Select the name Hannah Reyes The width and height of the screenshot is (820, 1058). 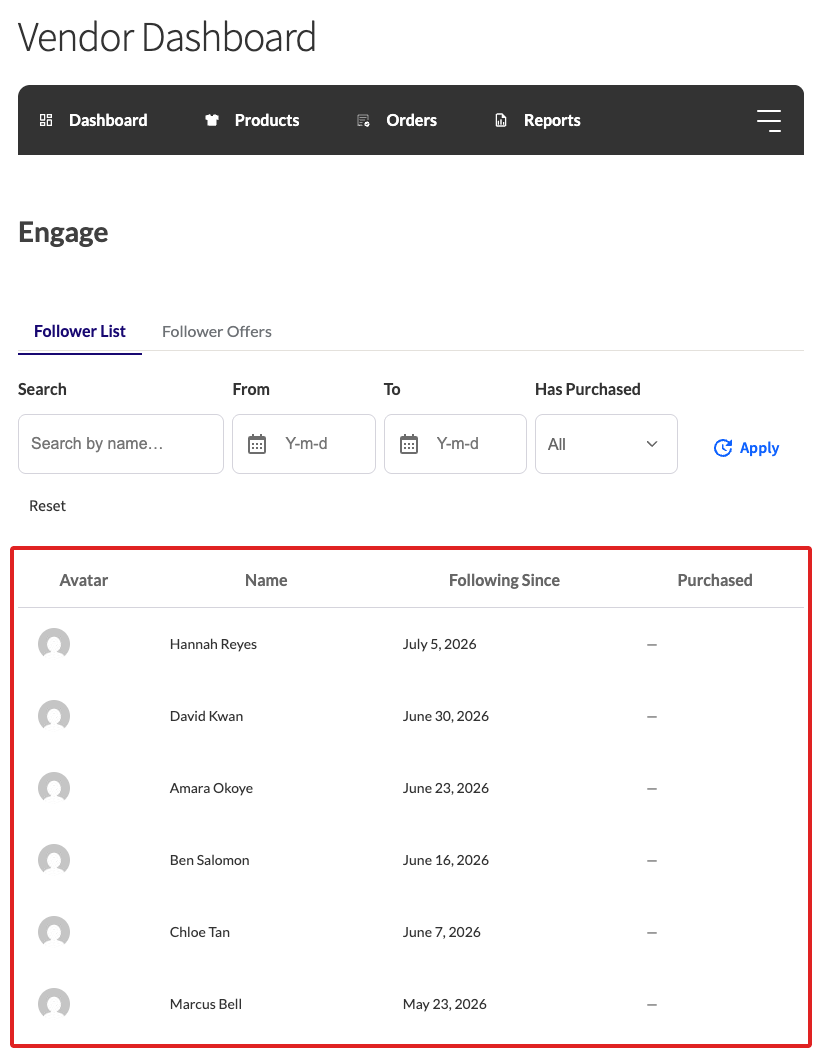(x=213, y=644)
